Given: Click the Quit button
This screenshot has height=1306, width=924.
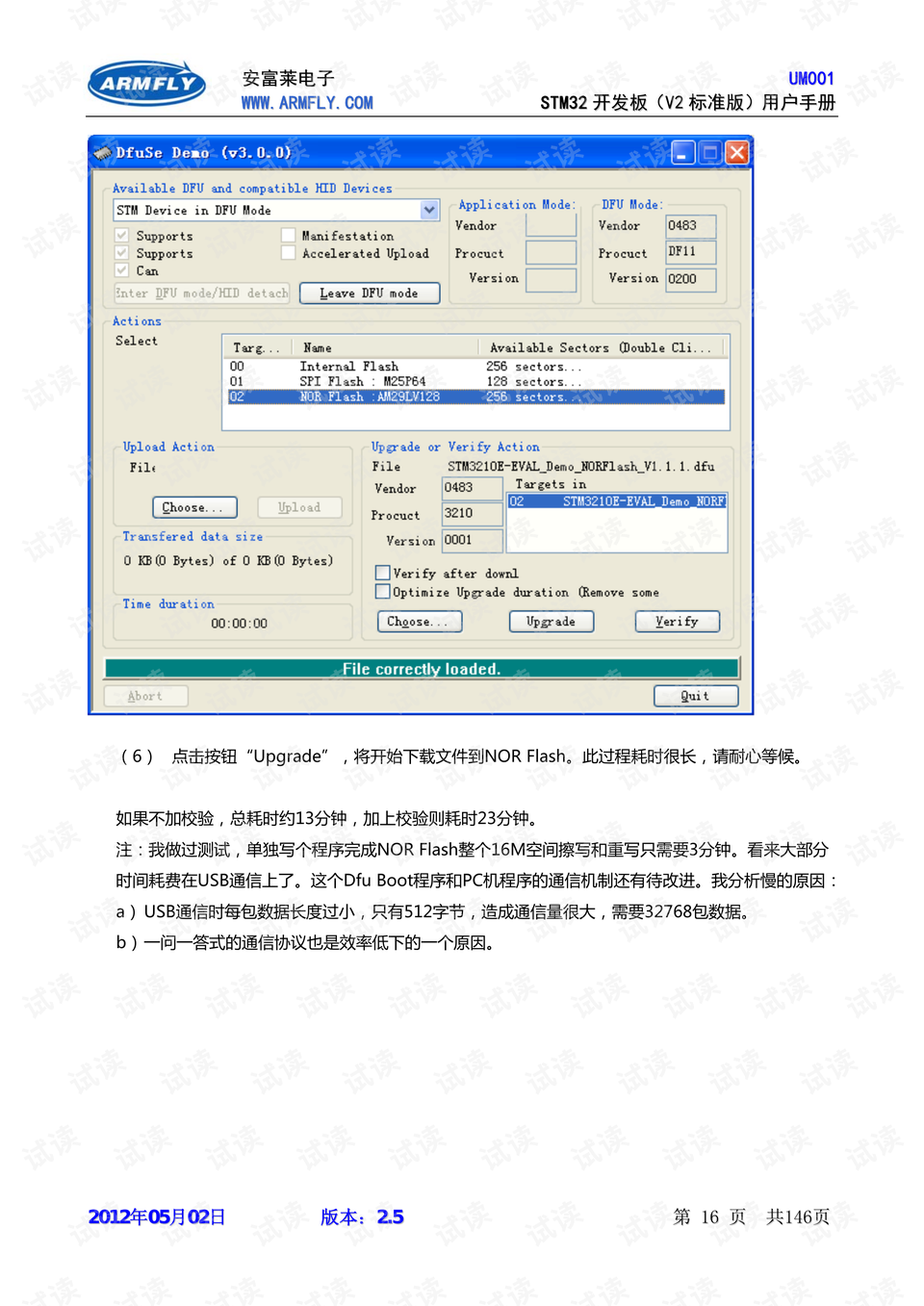Looking at the screenshot, I should pyautogui.click(x=696, y=696).
